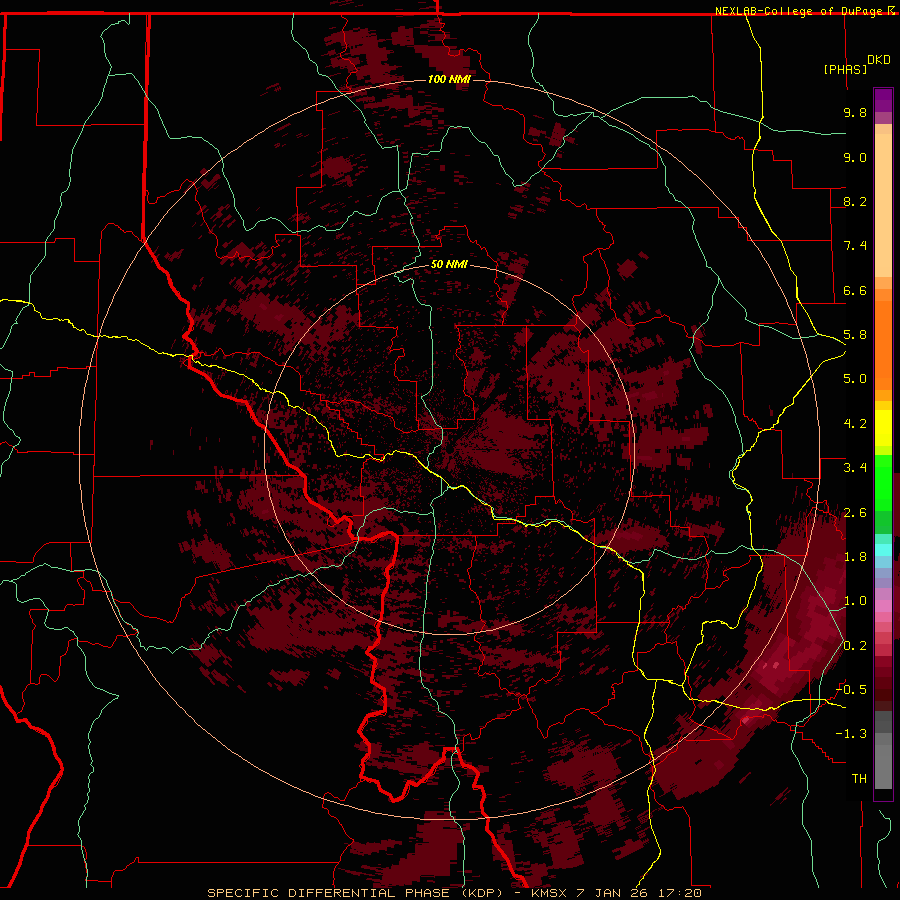Select the 0.2 scale value label

[855, 646]
